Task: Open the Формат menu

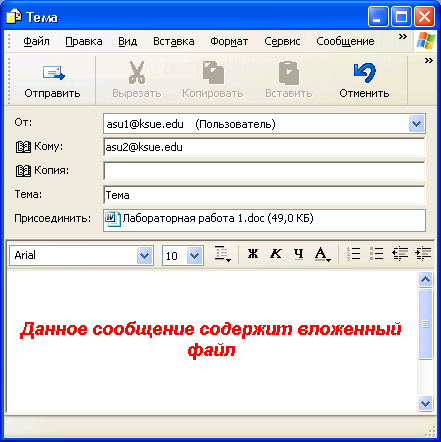Action: tap(229, 42)
